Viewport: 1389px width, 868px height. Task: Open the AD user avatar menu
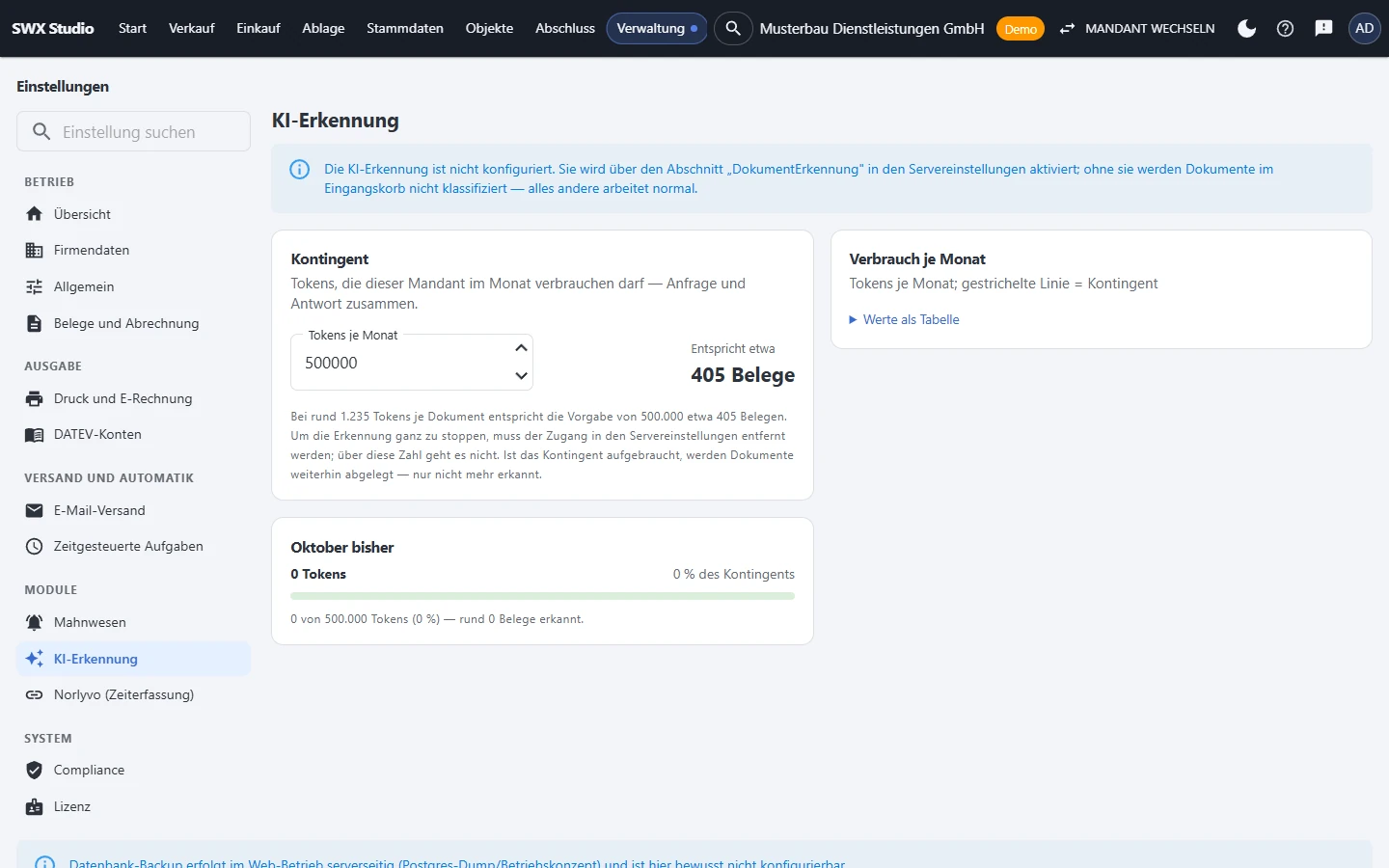click(x=1364, y=28)
